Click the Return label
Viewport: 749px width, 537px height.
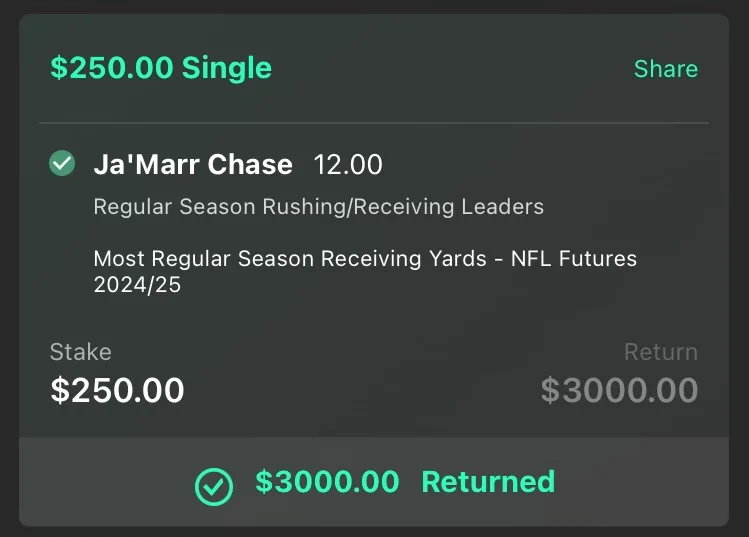[x=661, y=352]
